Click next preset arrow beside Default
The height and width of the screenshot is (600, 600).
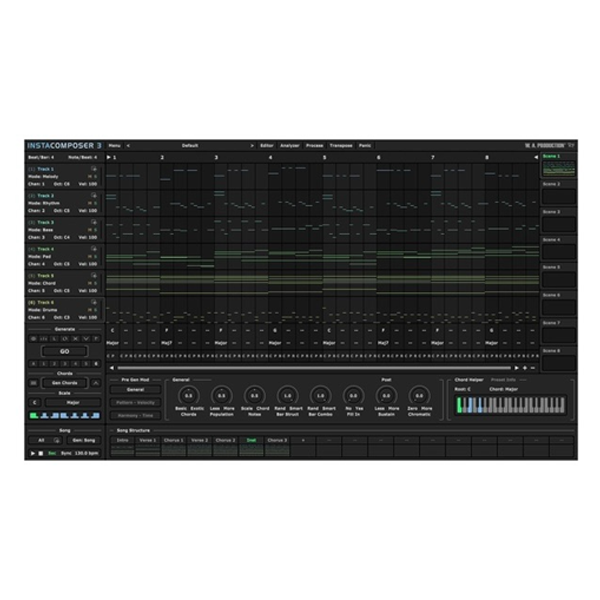coord(252,146)
